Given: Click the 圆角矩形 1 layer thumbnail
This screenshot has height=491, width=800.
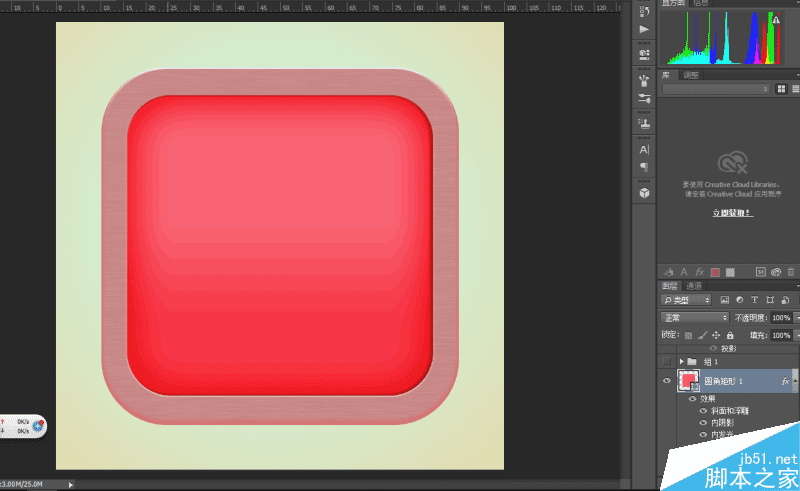Looking at the screenshot, I should point(688,381).
